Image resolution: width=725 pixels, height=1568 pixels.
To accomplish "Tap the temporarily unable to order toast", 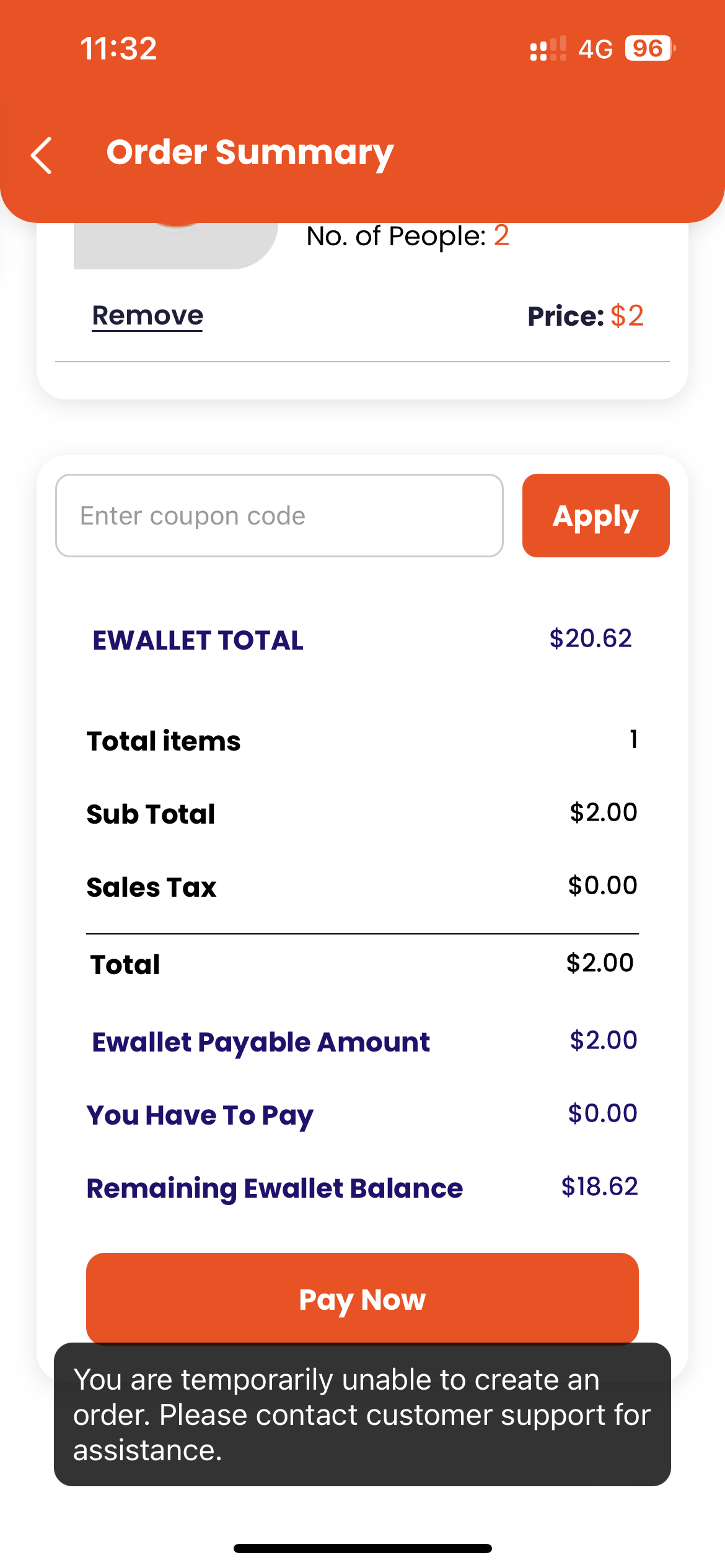I will [362, 1414].
